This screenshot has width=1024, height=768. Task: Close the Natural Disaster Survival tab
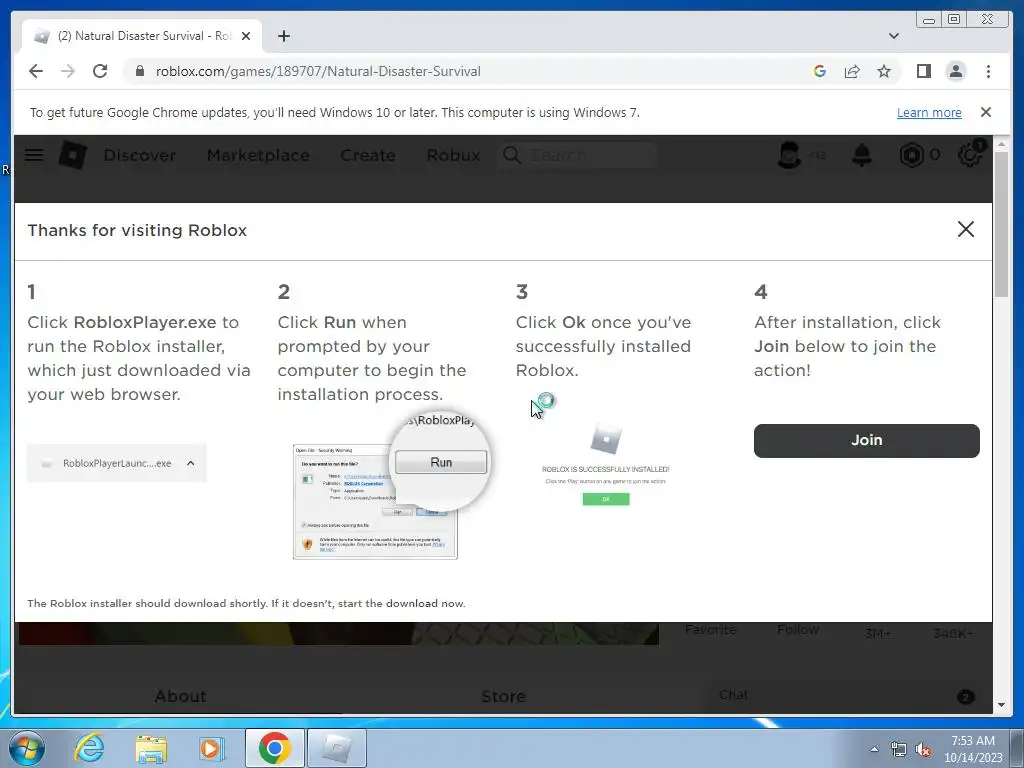tap(246, 36)
